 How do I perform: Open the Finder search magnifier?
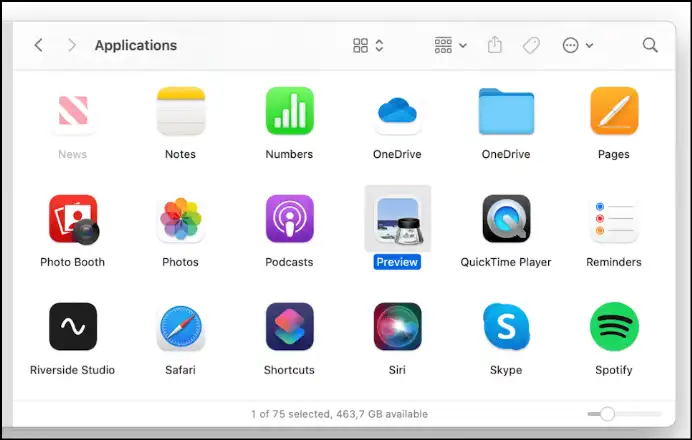(650, 45)
